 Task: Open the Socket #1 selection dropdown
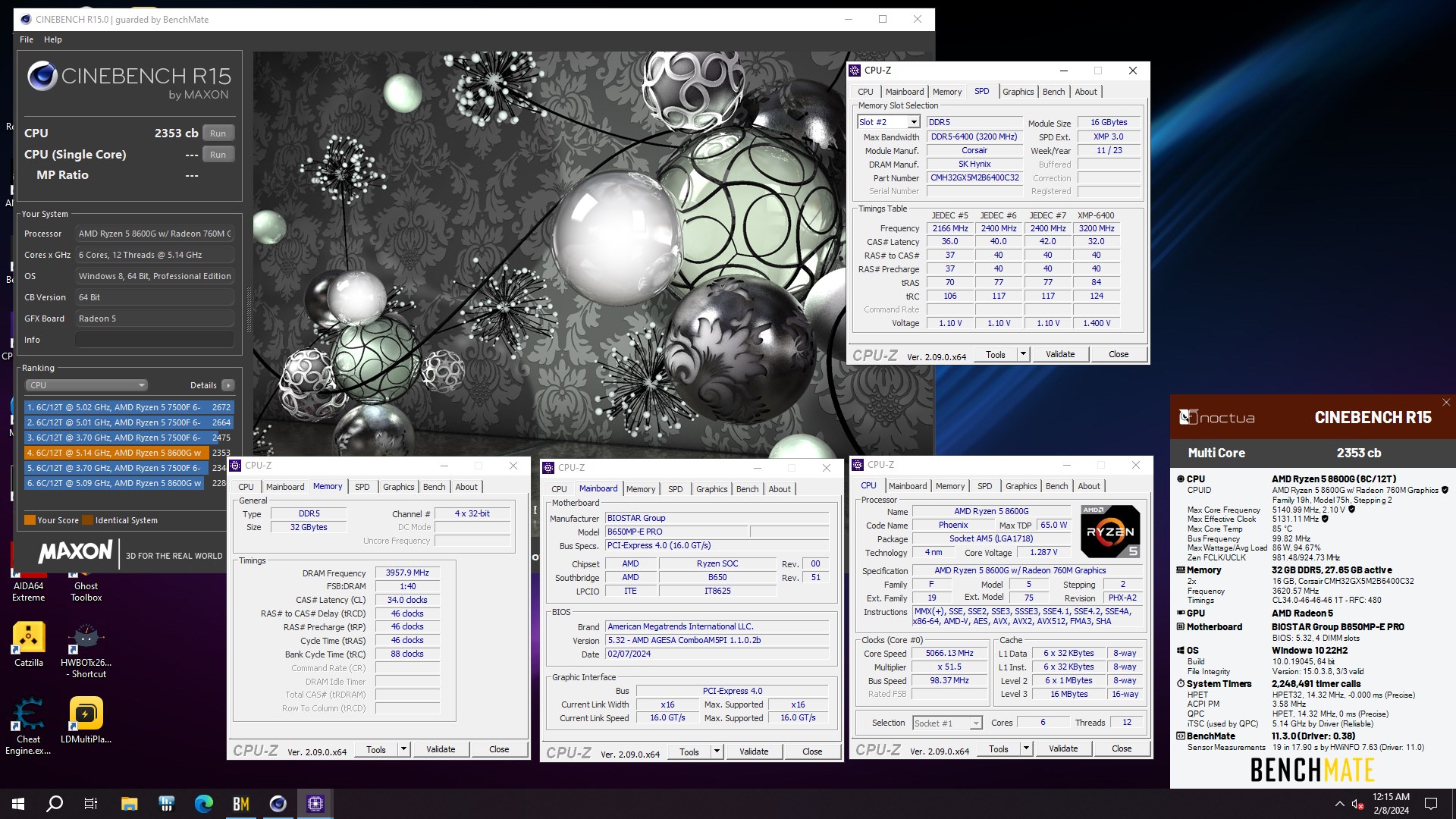pos(948,723)
